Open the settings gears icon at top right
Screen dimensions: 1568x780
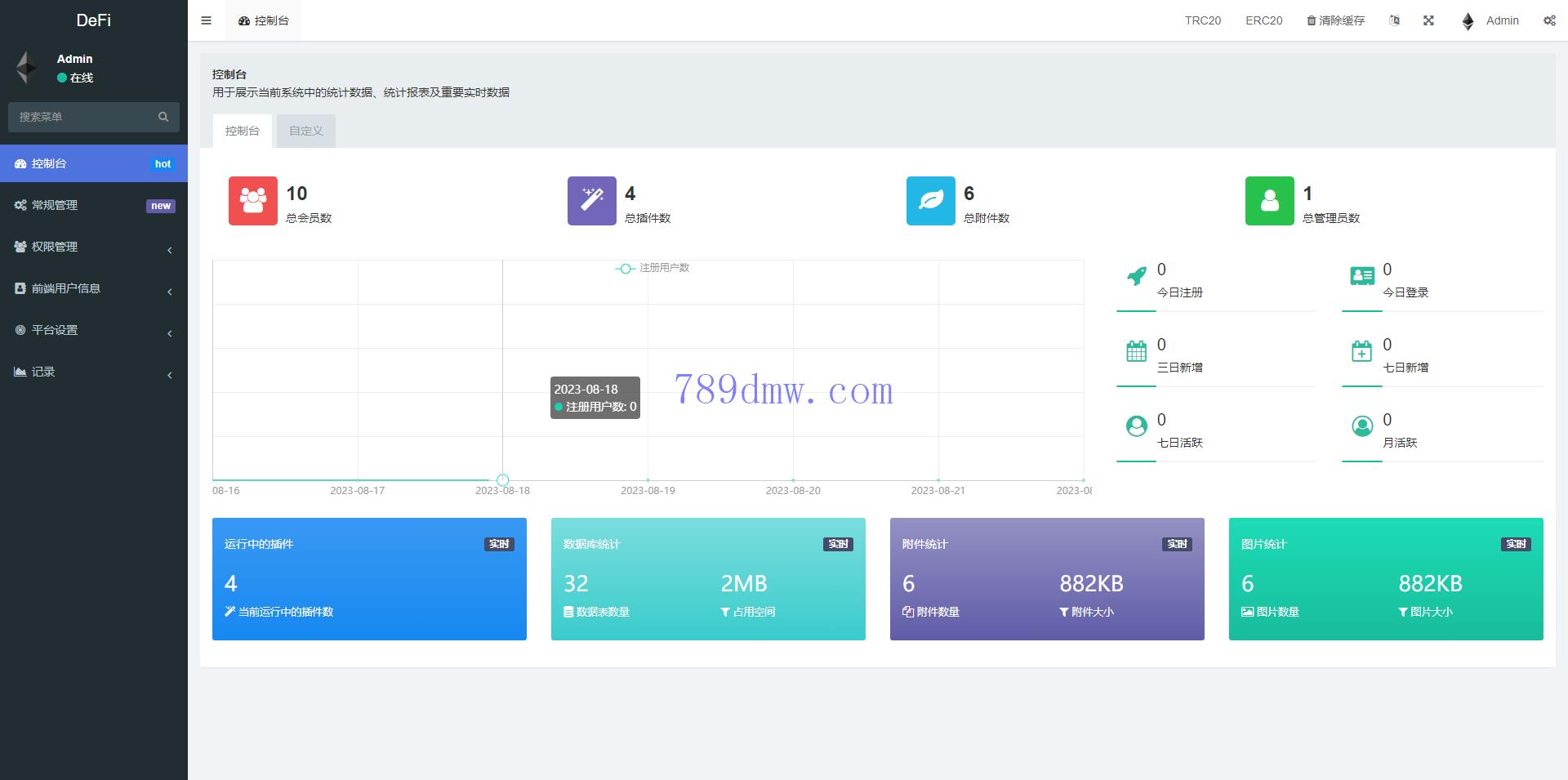tap(1548, 20)
